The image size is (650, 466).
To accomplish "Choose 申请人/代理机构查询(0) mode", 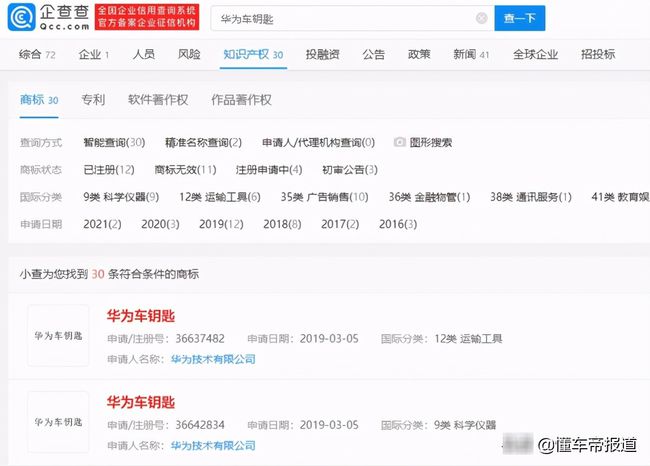I will [318, 143].
